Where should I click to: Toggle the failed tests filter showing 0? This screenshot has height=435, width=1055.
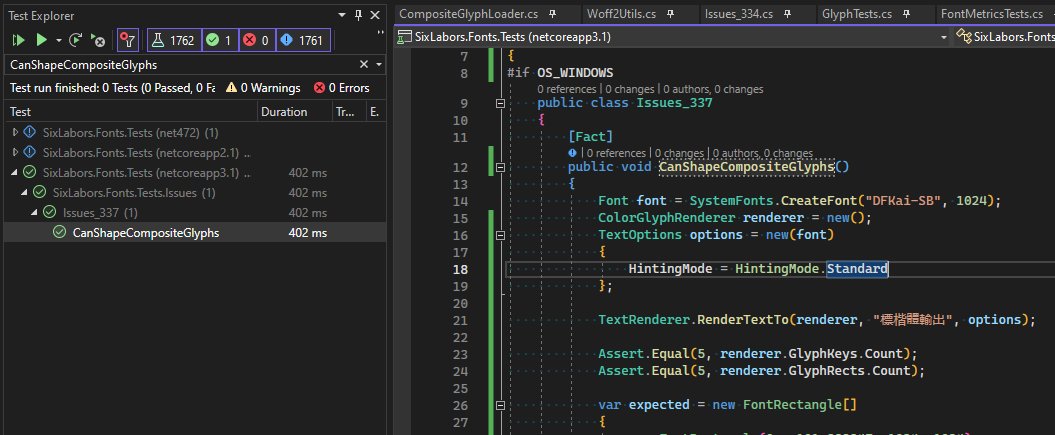pyautogui.click(x=256, y=40)
